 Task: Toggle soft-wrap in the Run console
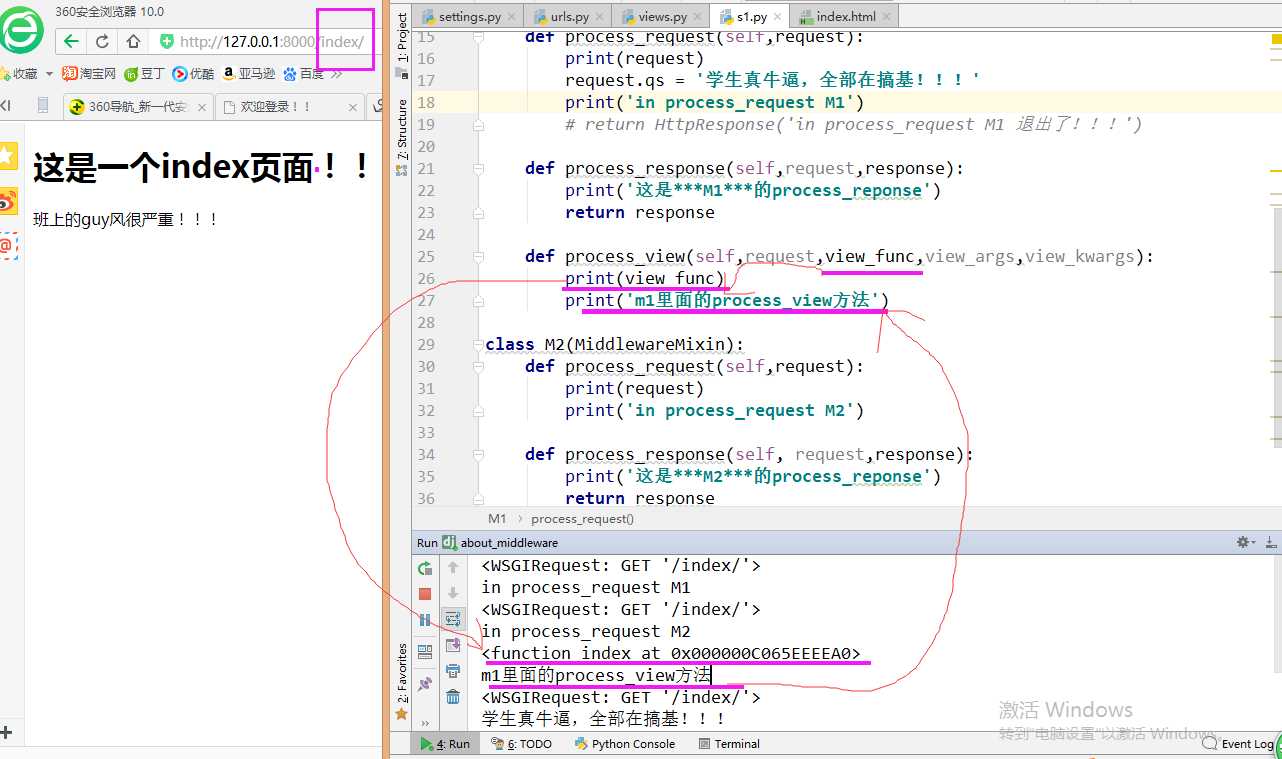pyautogui.click(x=453, y=619)
